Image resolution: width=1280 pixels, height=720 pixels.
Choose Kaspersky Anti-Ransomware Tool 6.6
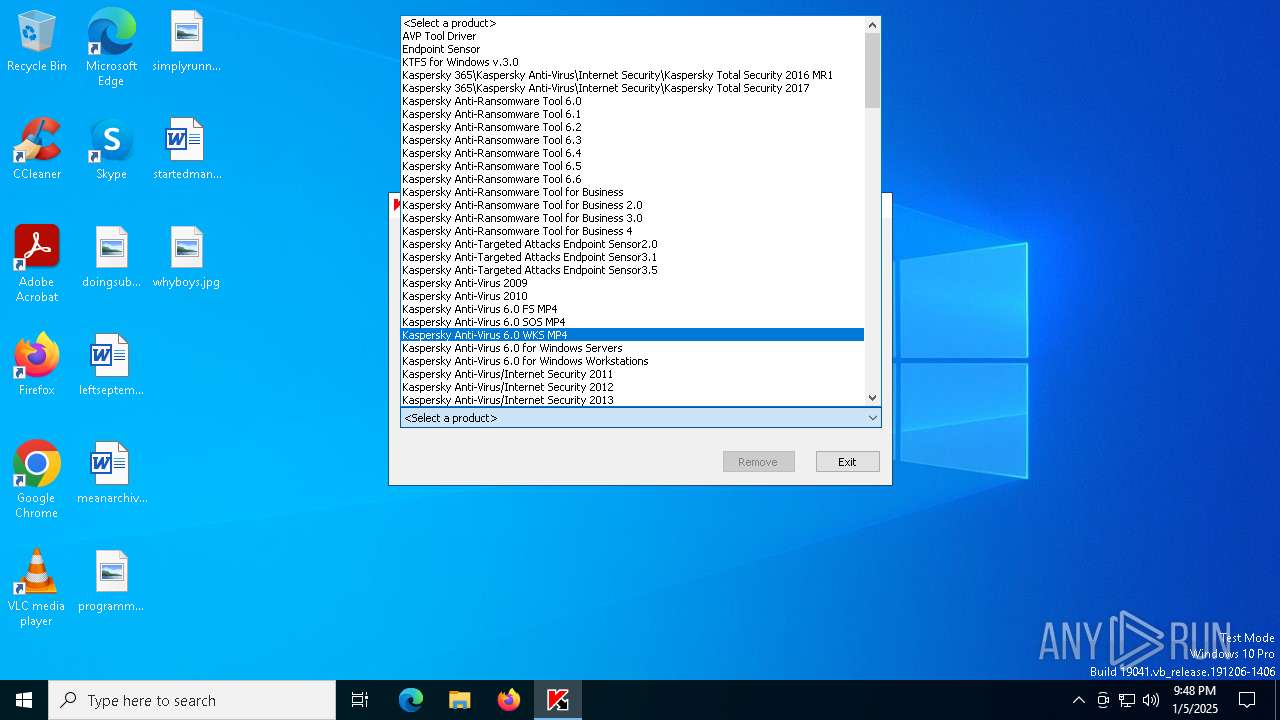[x=632, y=179]
